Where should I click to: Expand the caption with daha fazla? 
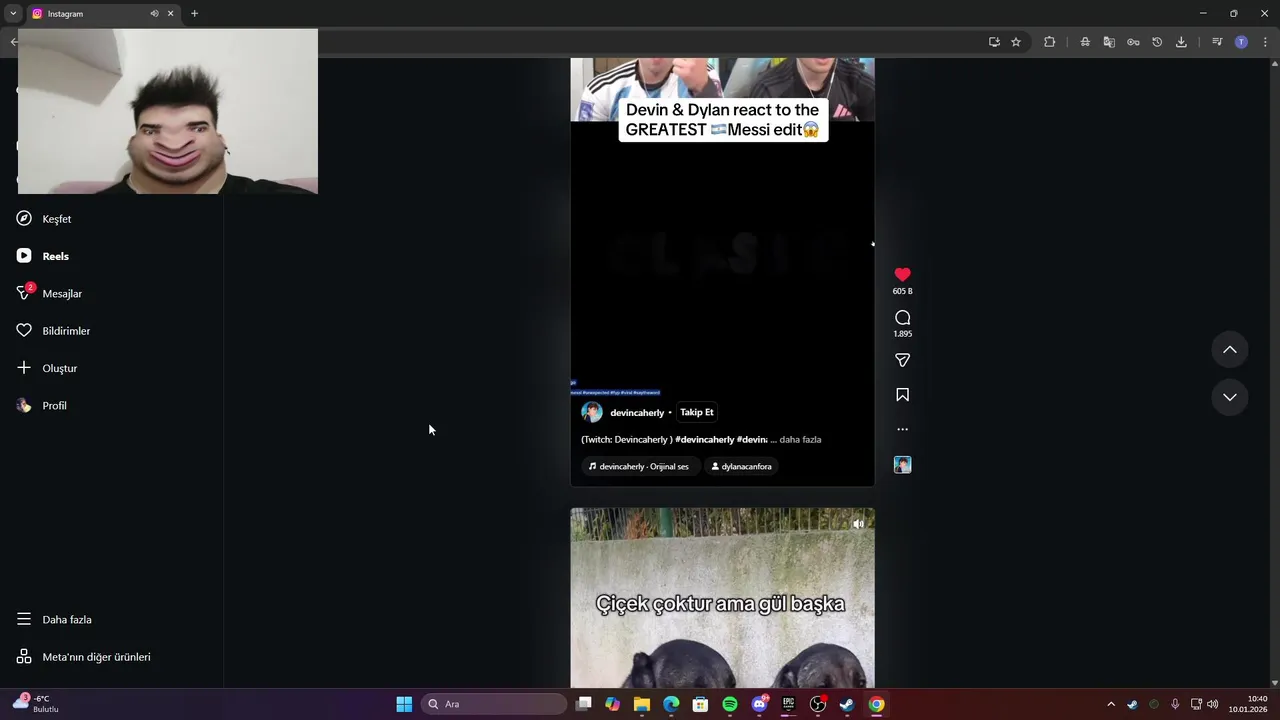coord(800,440)
